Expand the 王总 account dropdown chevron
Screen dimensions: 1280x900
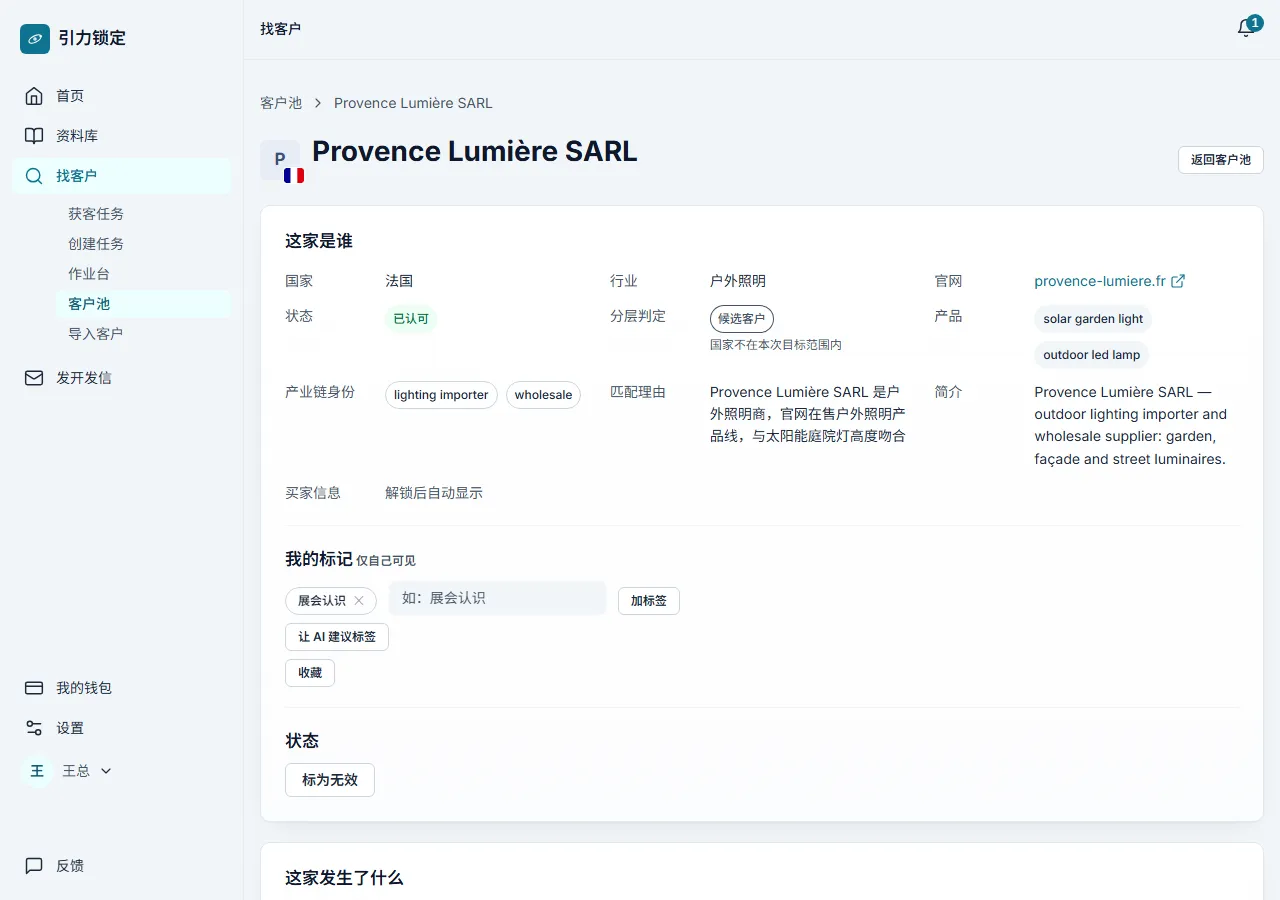[106, 771]
